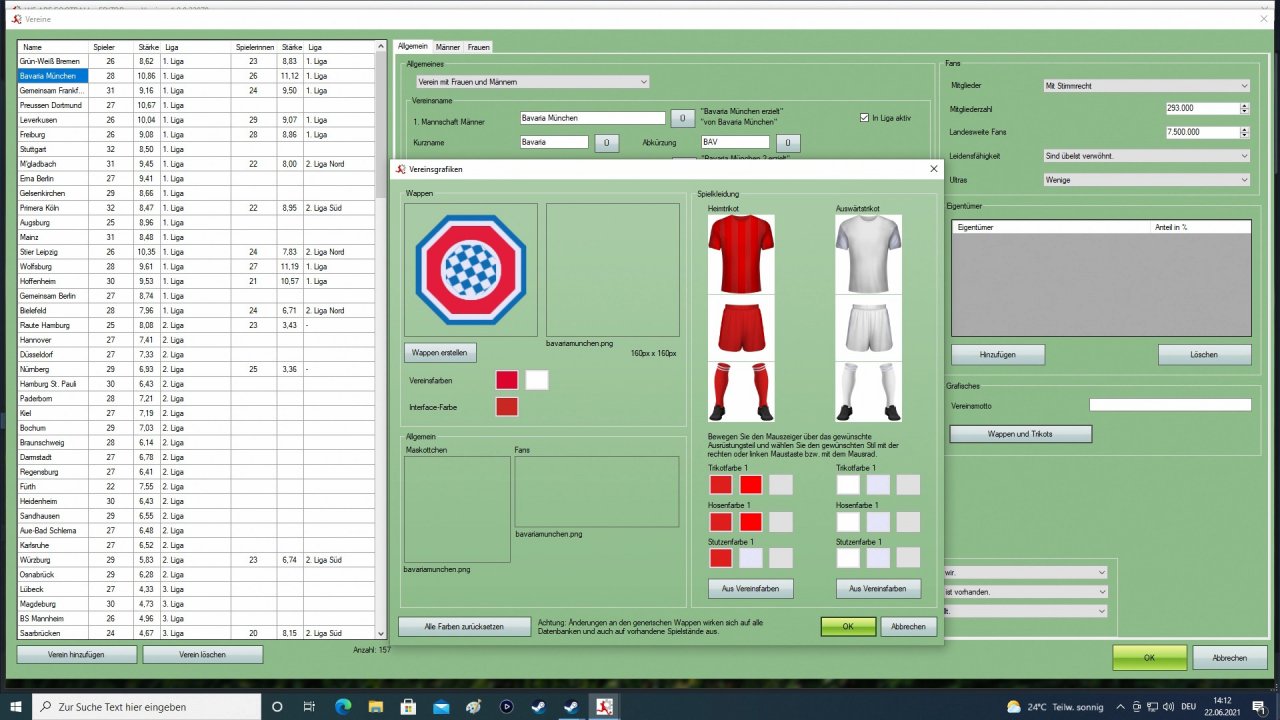Image resolution: width=1280 pixels, height=720 pixels.
Task: Switch to the Frauen tab
Action: click(479, 47)
